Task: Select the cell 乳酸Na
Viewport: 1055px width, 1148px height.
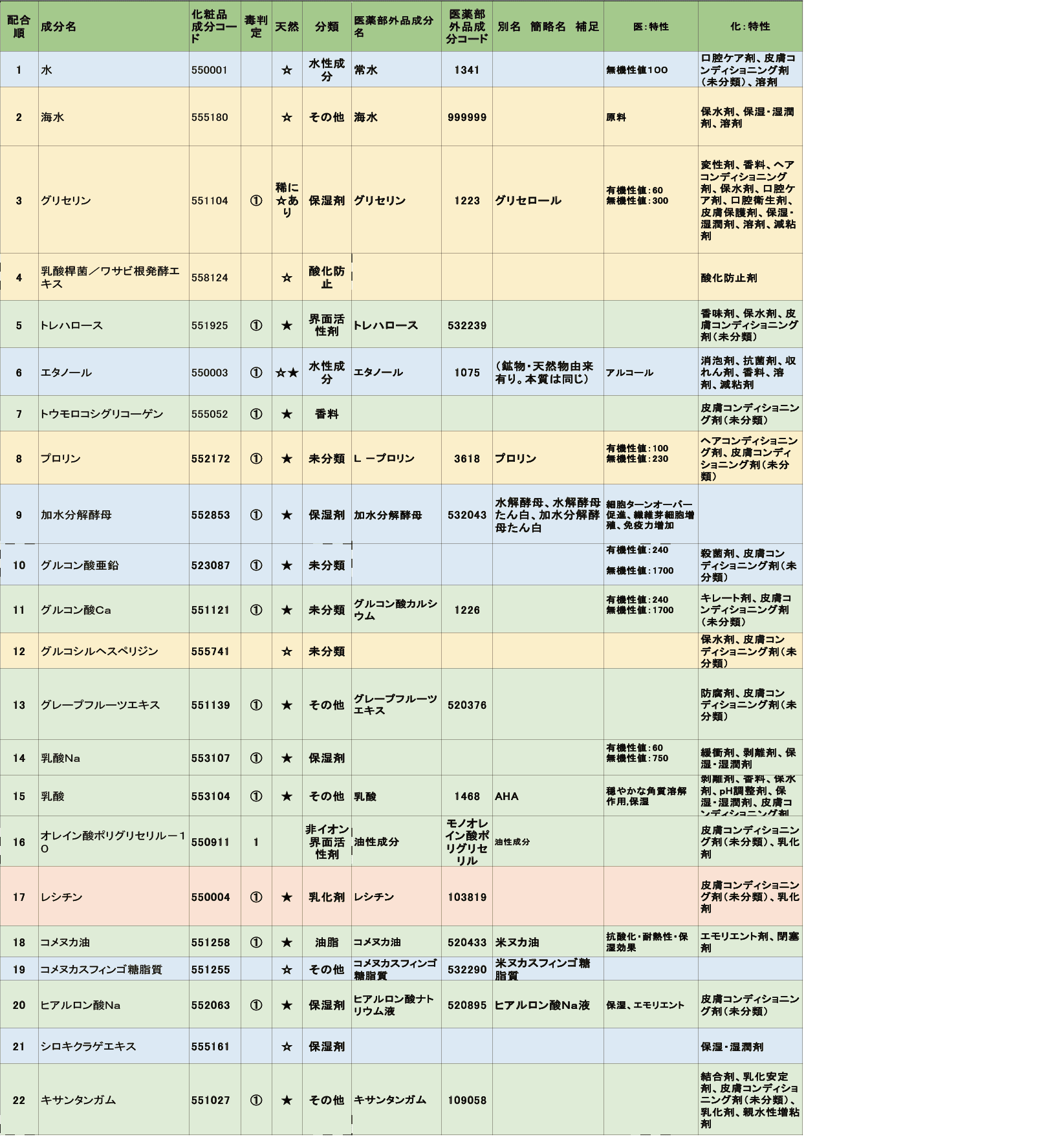Action: (114, 757)
